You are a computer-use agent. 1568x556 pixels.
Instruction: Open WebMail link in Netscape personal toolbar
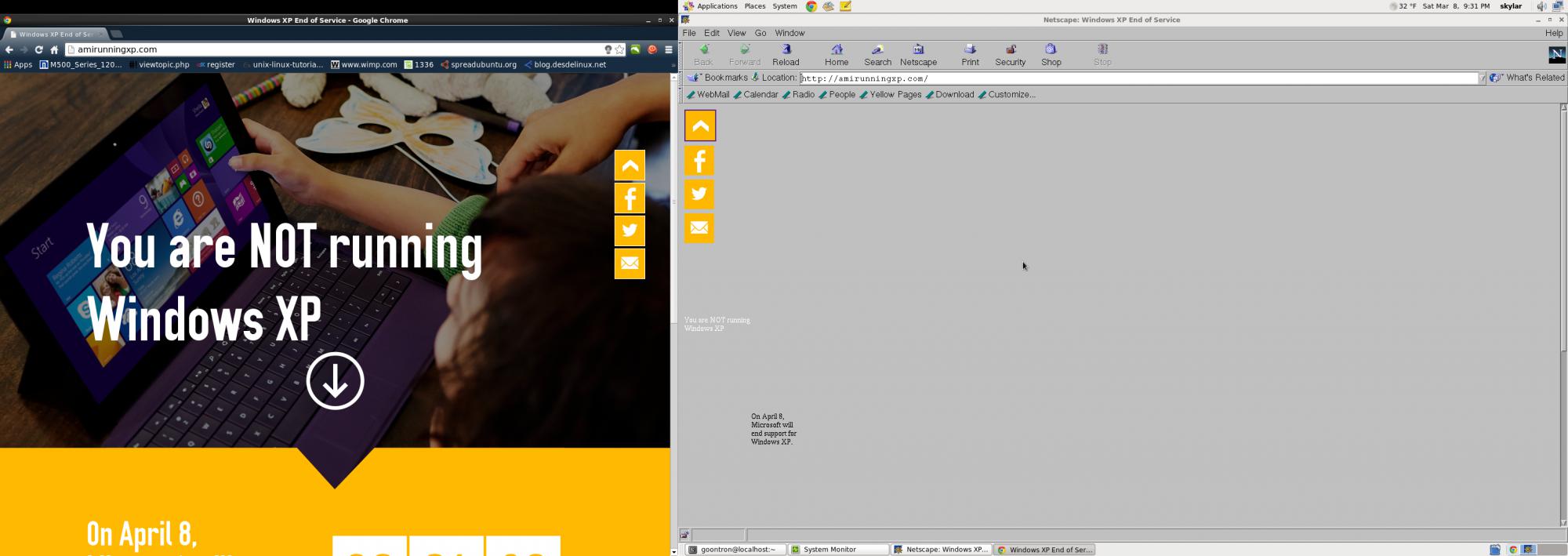click(708, 95)
